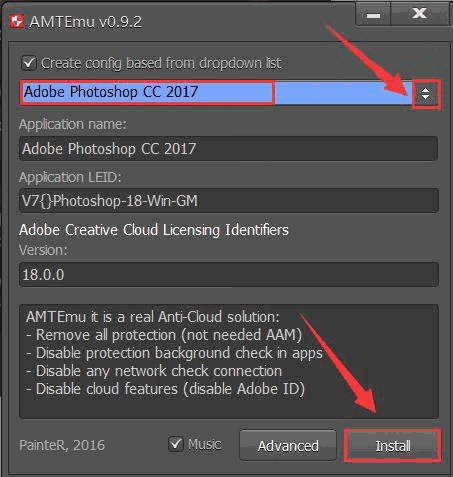Click the AMTEmu v0.9.2 title bar text
Screen dimensions: 453x477
[85, 22]
